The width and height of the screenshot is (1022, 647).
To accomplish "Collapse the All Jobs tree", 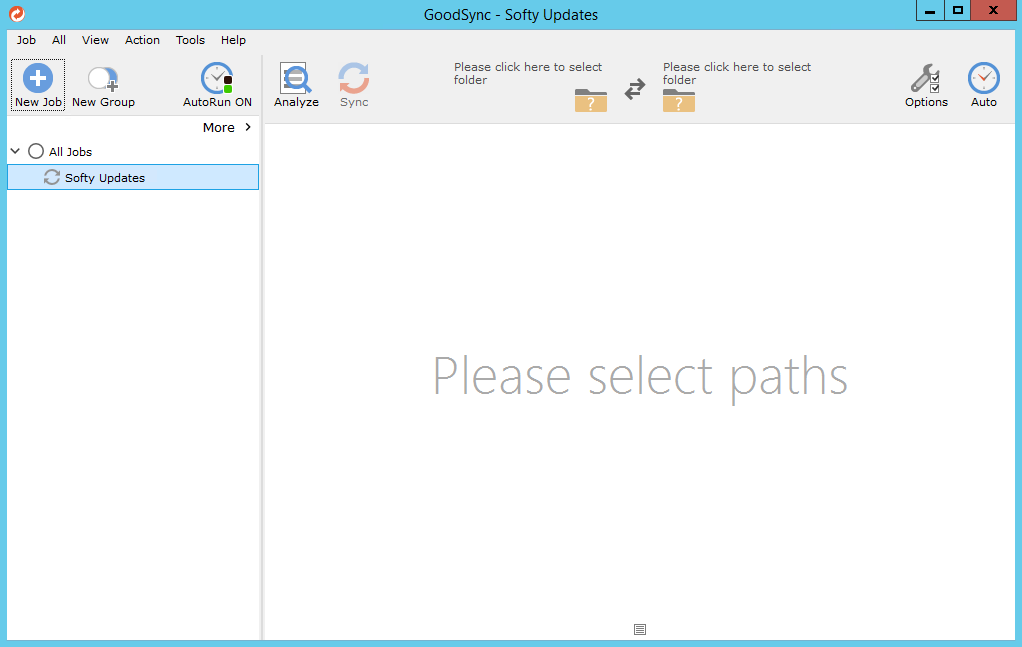I will [x=16, y=151].
